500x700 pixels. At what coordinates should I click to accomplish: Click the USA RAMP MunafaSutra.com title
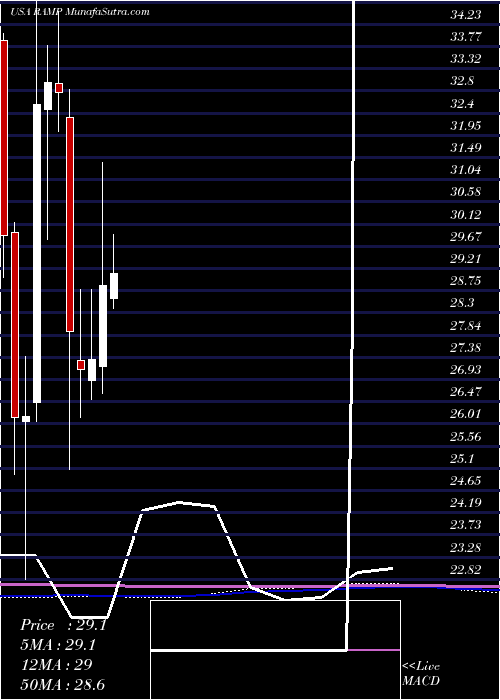coord(80,12)
